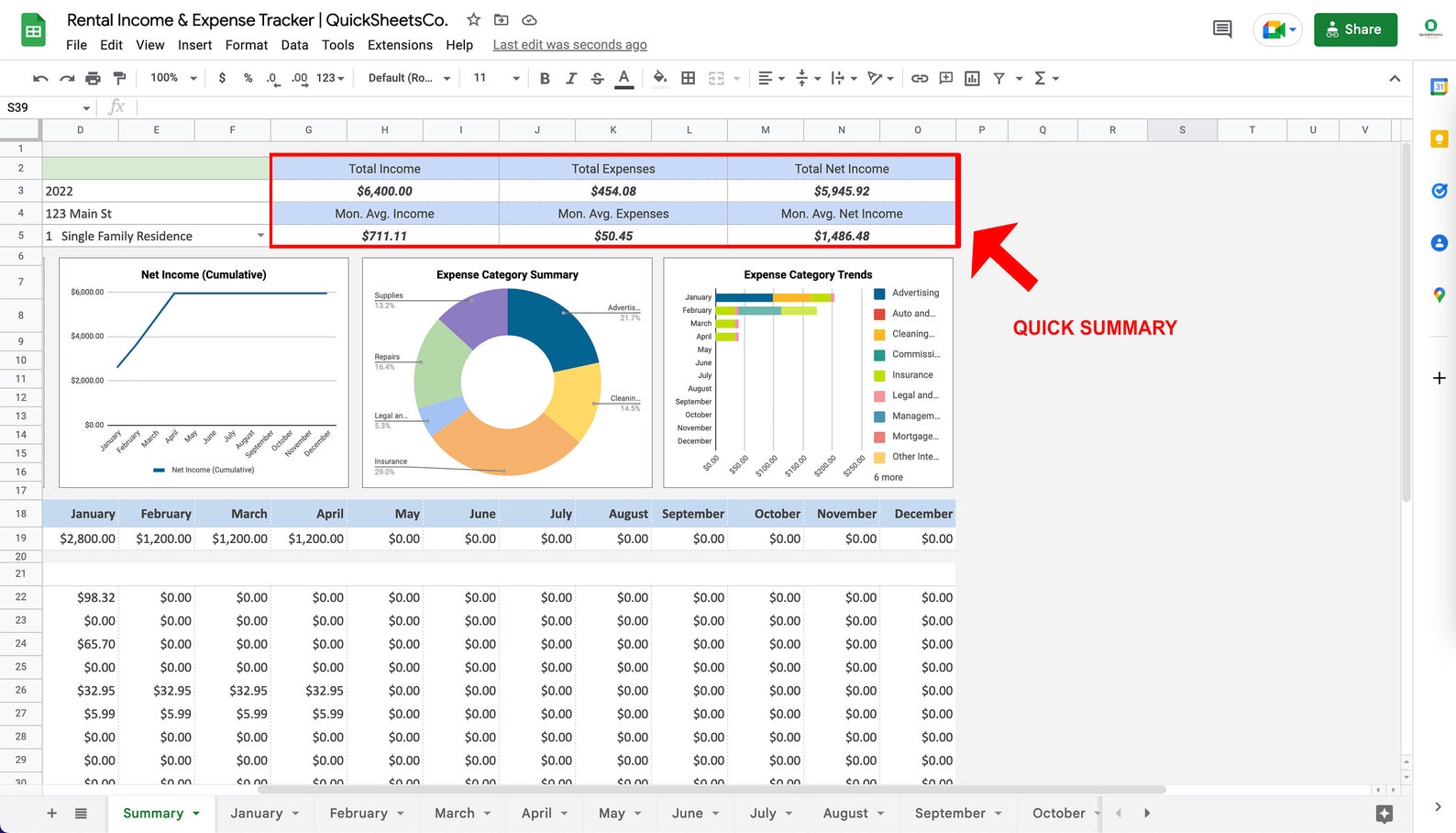Collapse the menus with the chevron arrow

(1395, 79)
